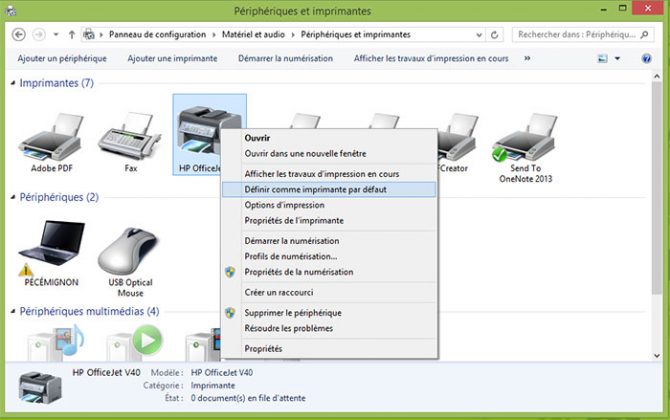Choose Propriétés de la numérisation

pyautogui.click(x=329, y=272)
